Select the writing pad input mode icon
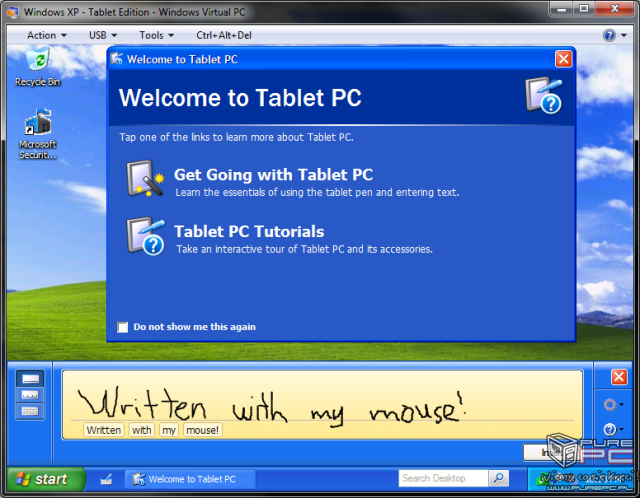 [31, 379]
